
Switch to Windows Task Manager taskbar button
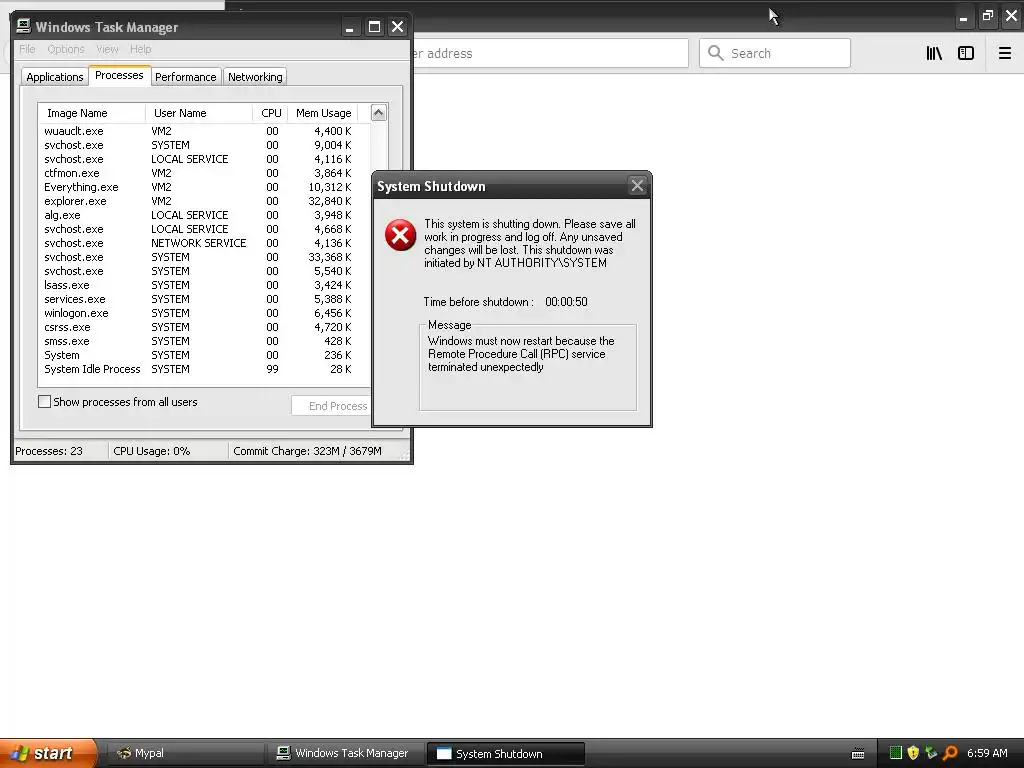[345, 753]
